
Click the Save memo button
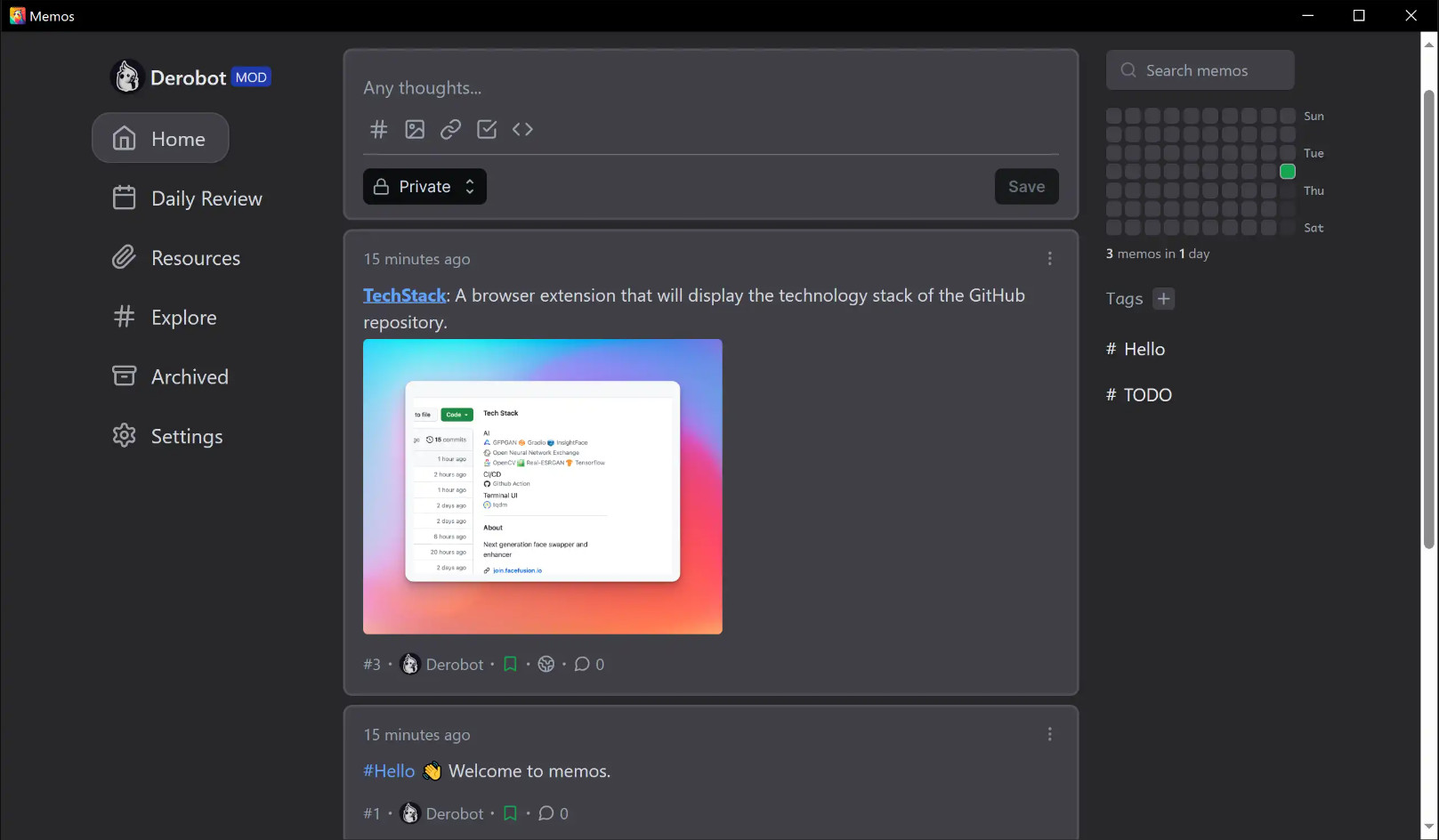[x=1026, y=187]
